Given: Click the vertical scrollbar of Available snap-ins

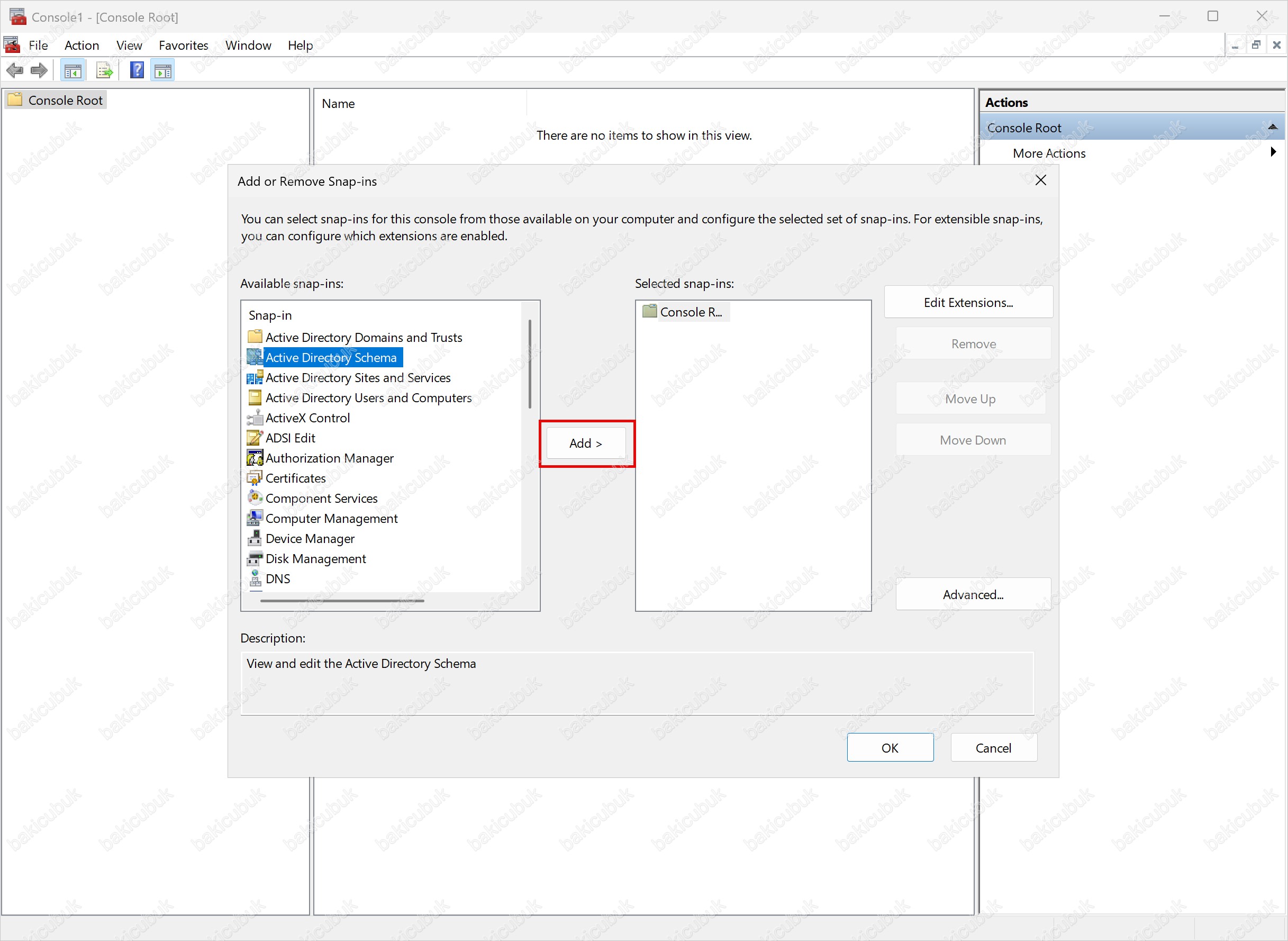Looking at the screenshot, I should pos(530,364).
